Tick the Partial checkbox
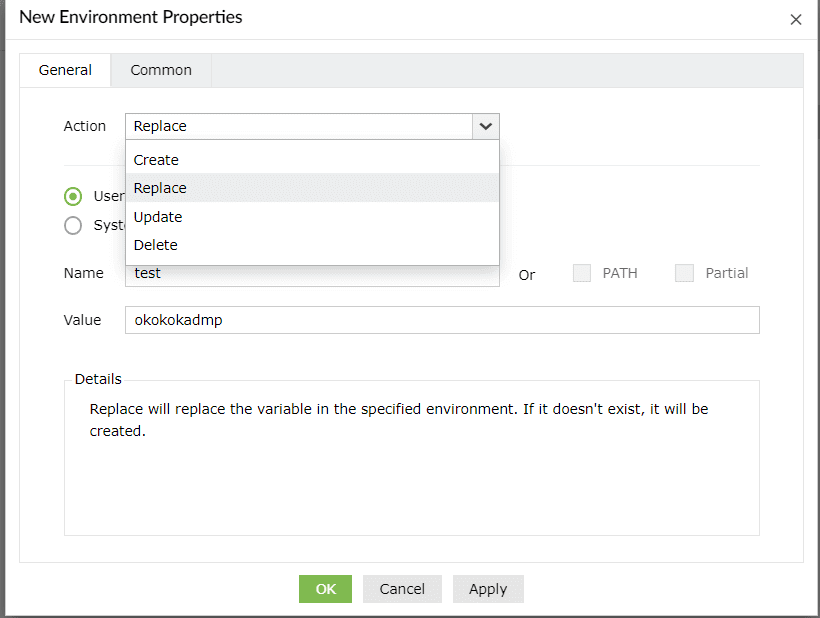Image resolution: width=820 pixels, height=618 pixels. 684,273
